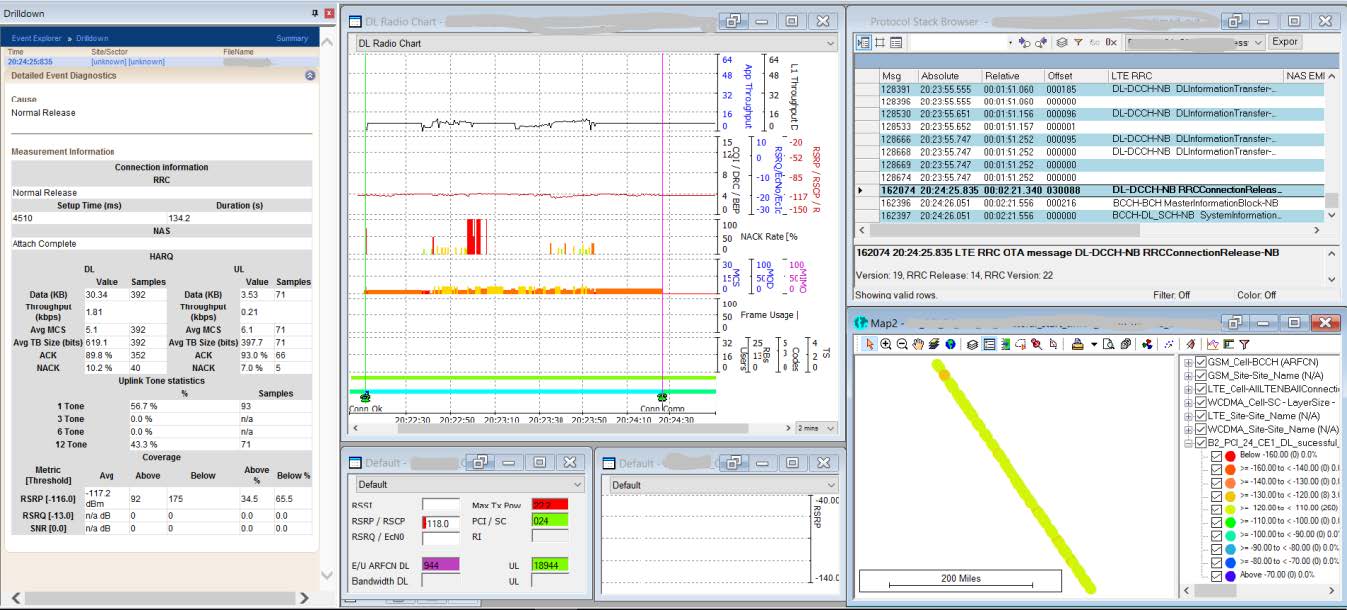The width and height of the screenshot is (1347, 610).
Task: Uncheck LTE_Site-Site_Name layer checkbox
Action: 1201,415
